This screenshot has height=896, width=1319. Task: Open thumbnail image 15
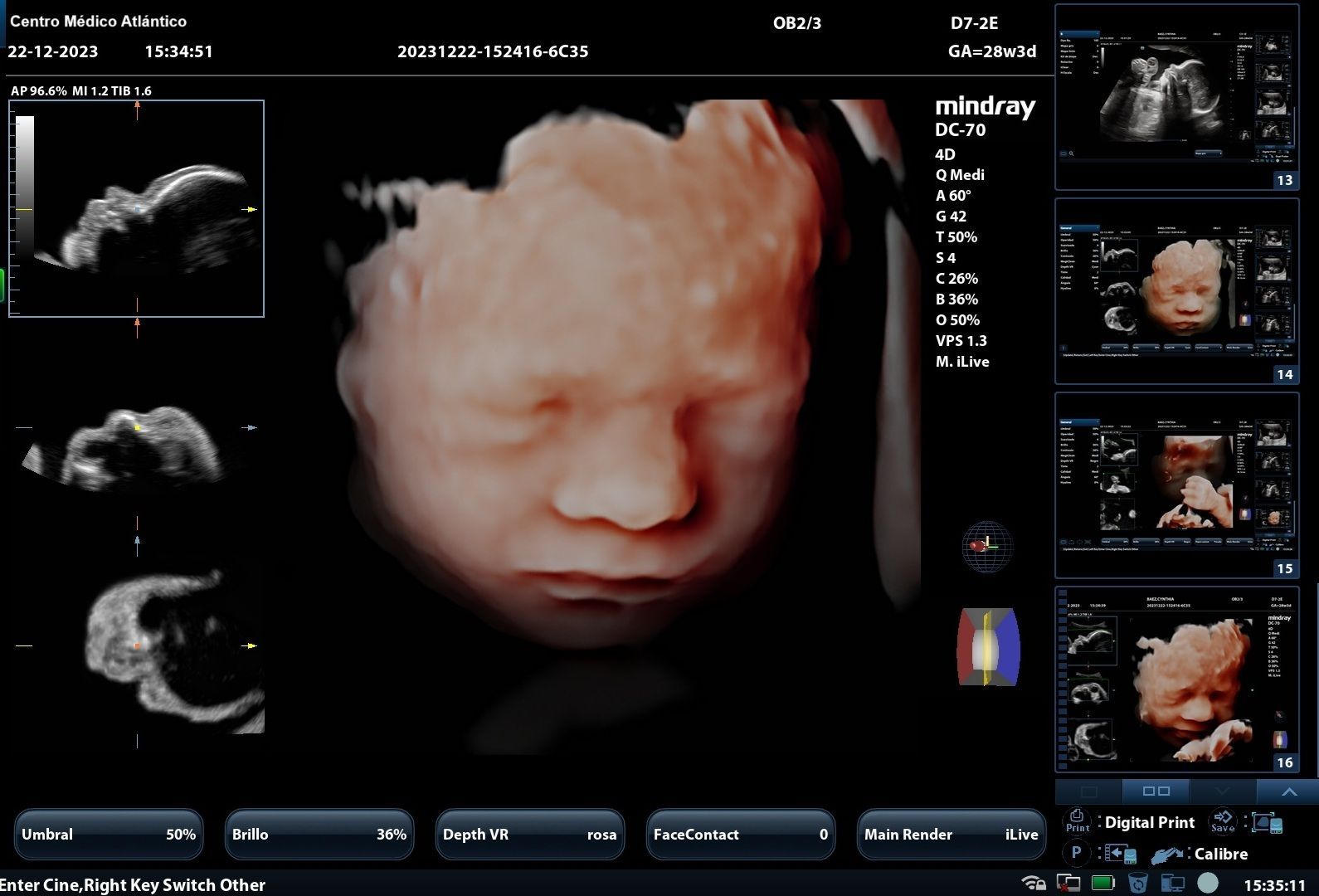click(1176, 485)
